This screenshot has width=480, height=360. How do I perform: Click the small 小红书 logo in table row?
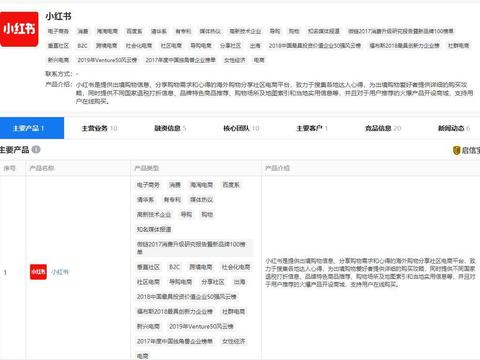38,272
